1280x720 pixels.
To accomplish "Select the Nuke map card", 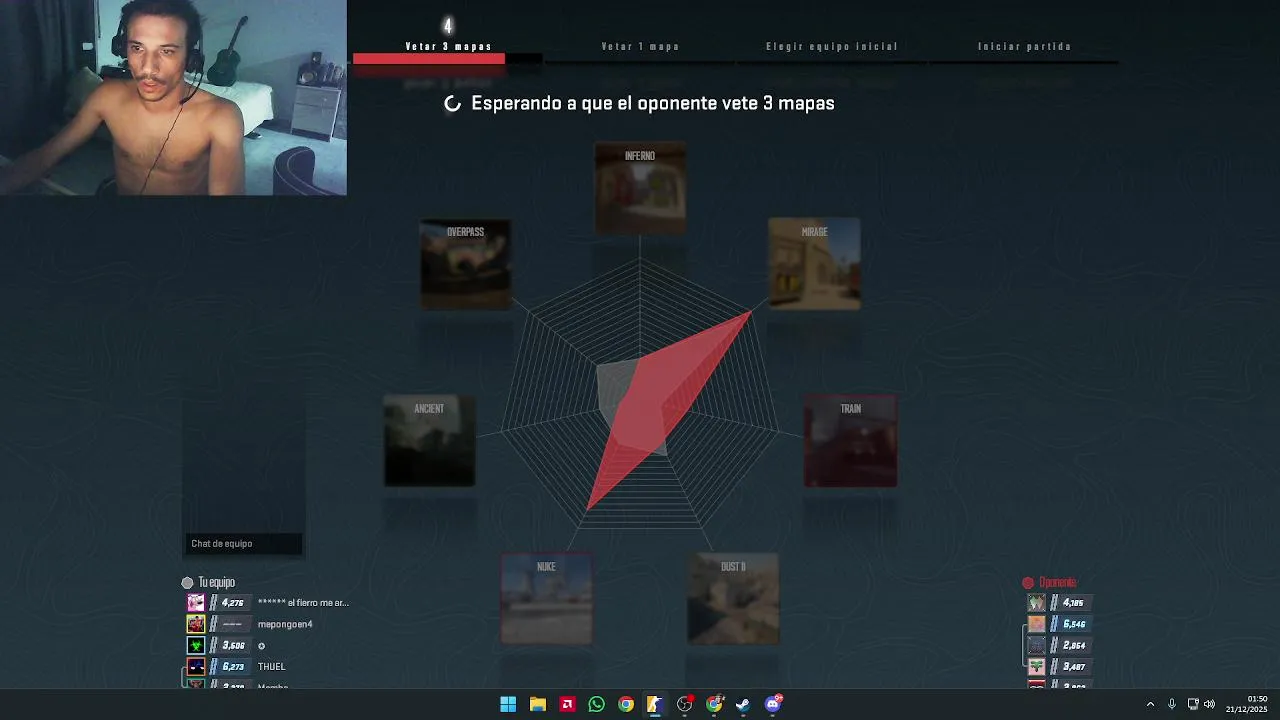I will click(546, 599).
